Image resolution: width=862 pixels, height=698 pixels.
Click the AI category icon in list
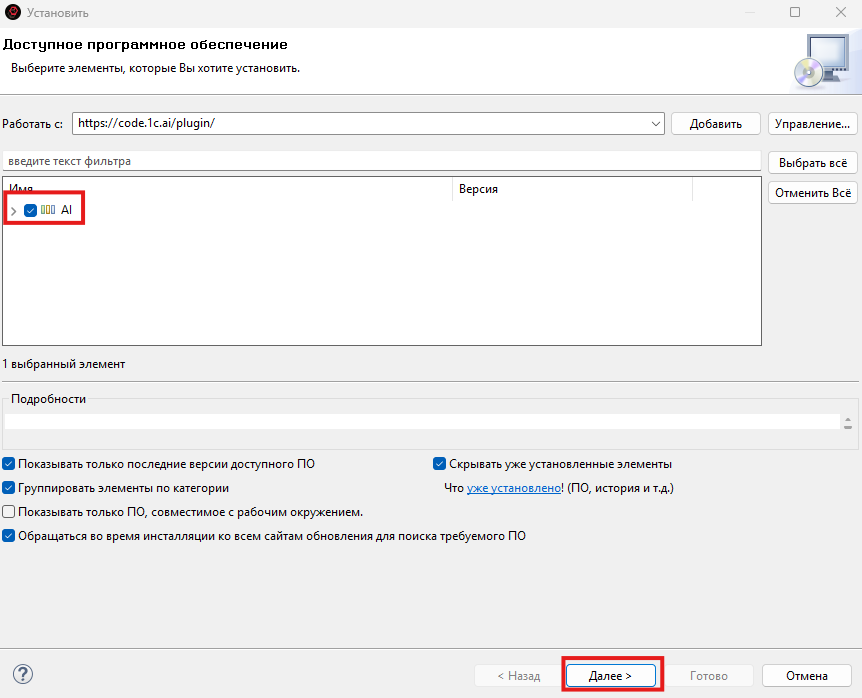[48, 209]
